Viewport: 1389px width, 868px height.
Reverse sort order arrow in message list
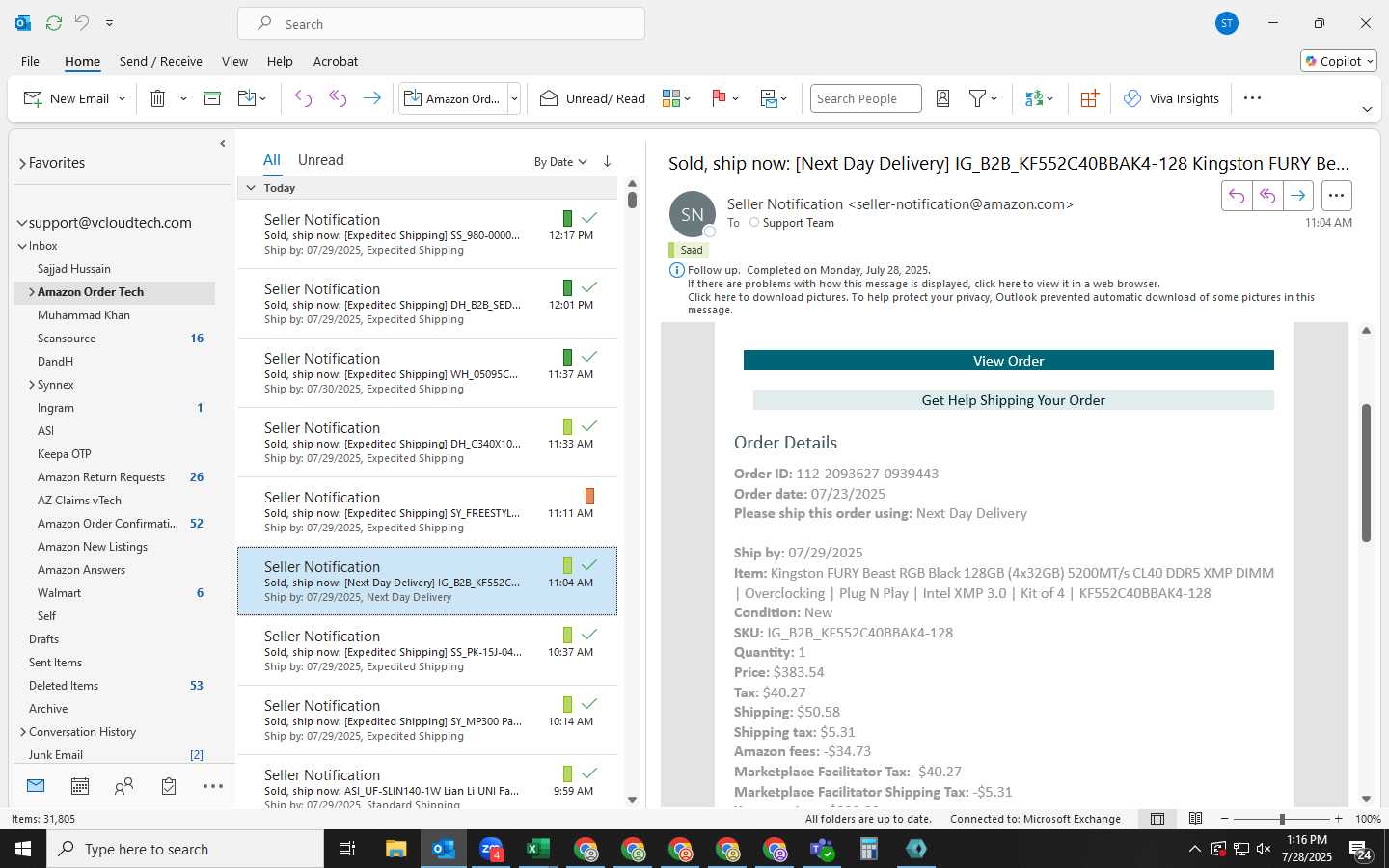pyautogui.click(x=607, y=161)
